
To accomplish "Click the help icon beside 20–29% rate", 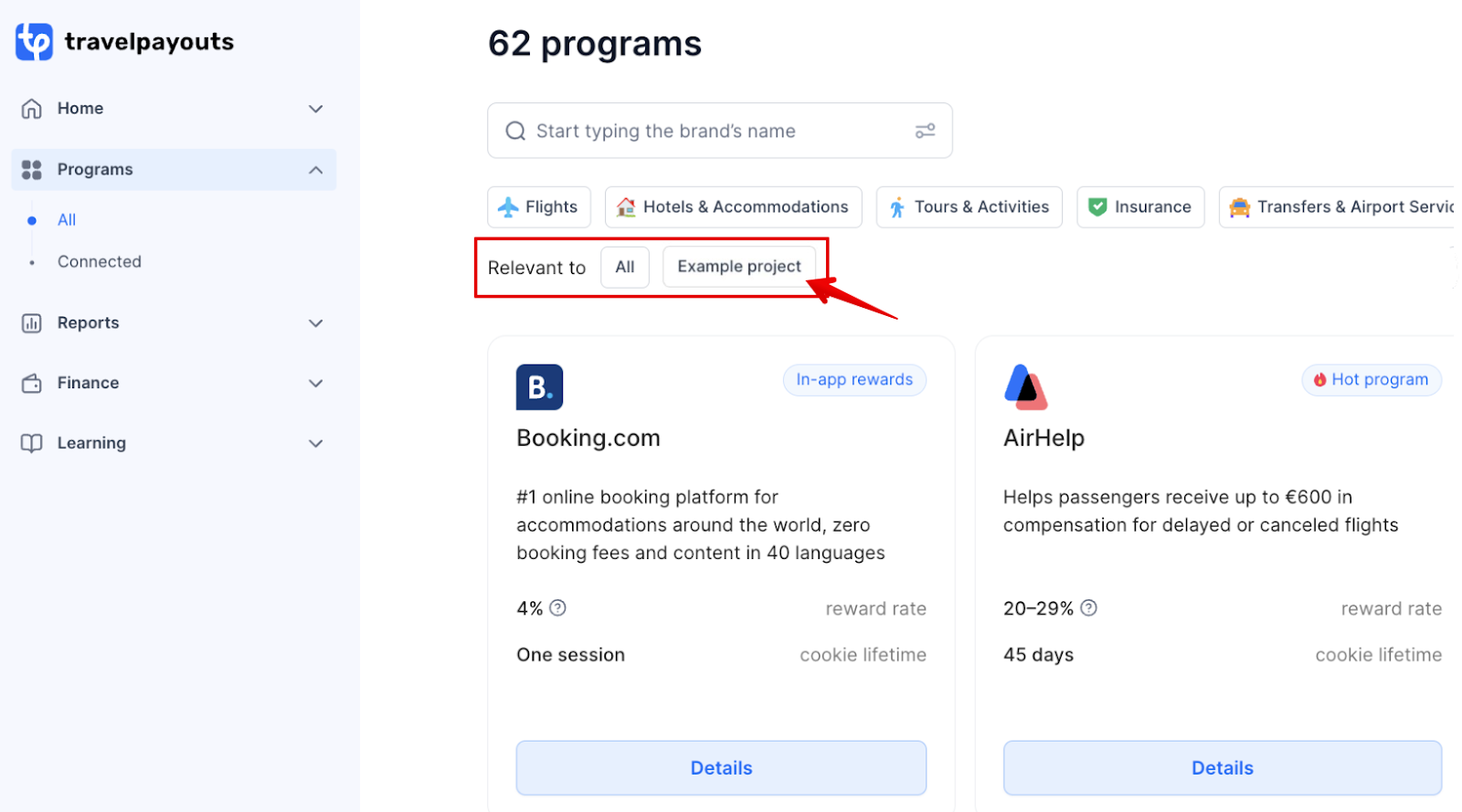I will (x=1088, y=608).
